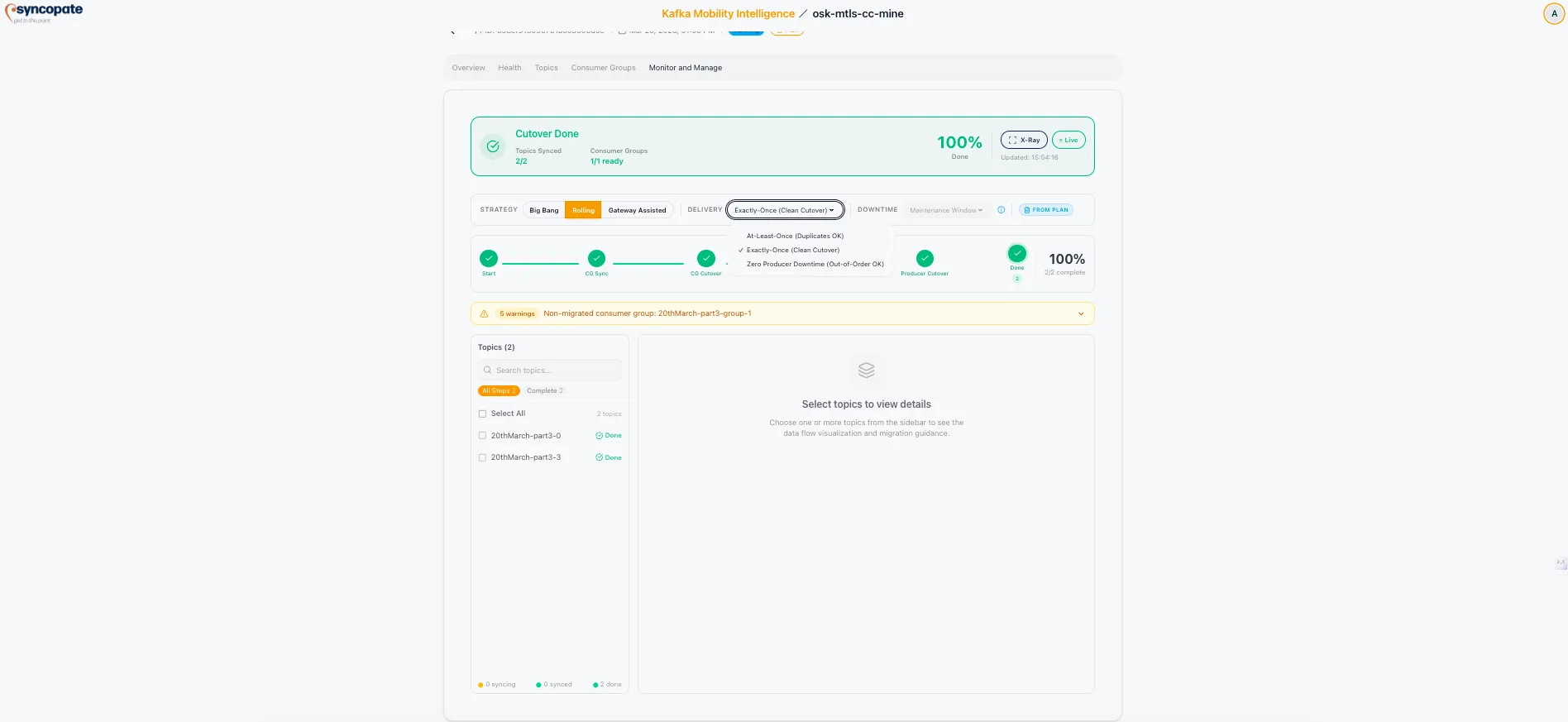Click Done status of 20thMarch-part3-3
Image resolution: width=1568 pixels, height=722 pixels.
(609, 457)
